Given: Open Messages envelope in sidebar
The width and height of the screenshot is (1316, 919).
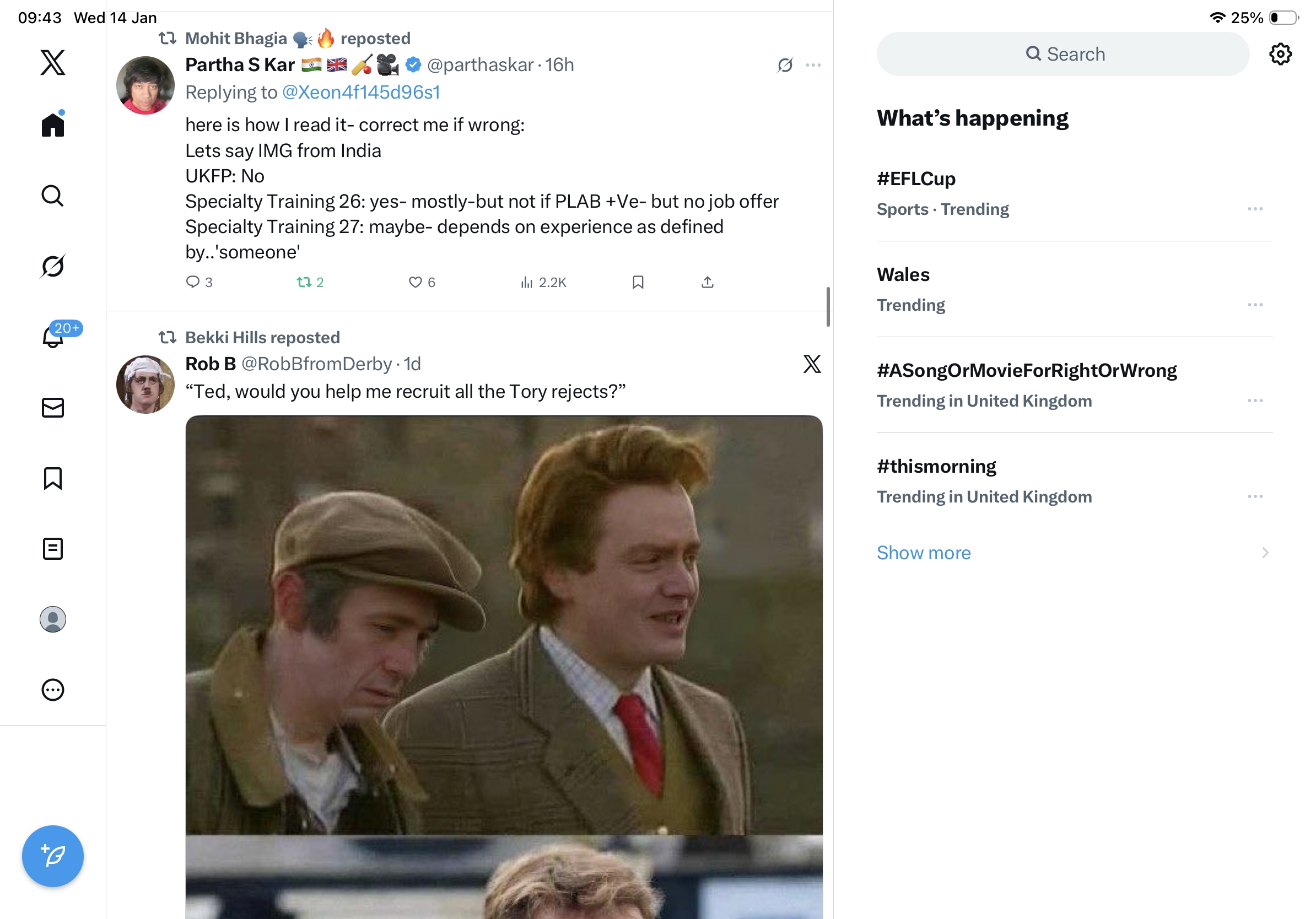Looking at the screenshot, I should coord(53,408).
